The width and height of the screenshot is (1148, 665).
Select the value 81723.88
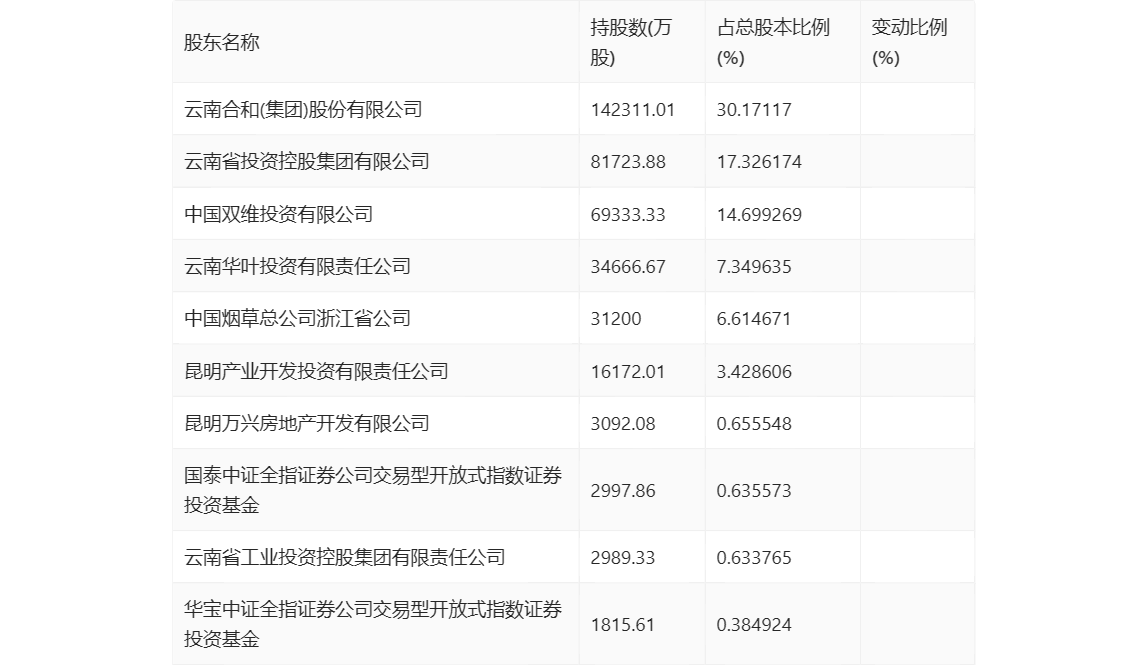pos(628,162)
